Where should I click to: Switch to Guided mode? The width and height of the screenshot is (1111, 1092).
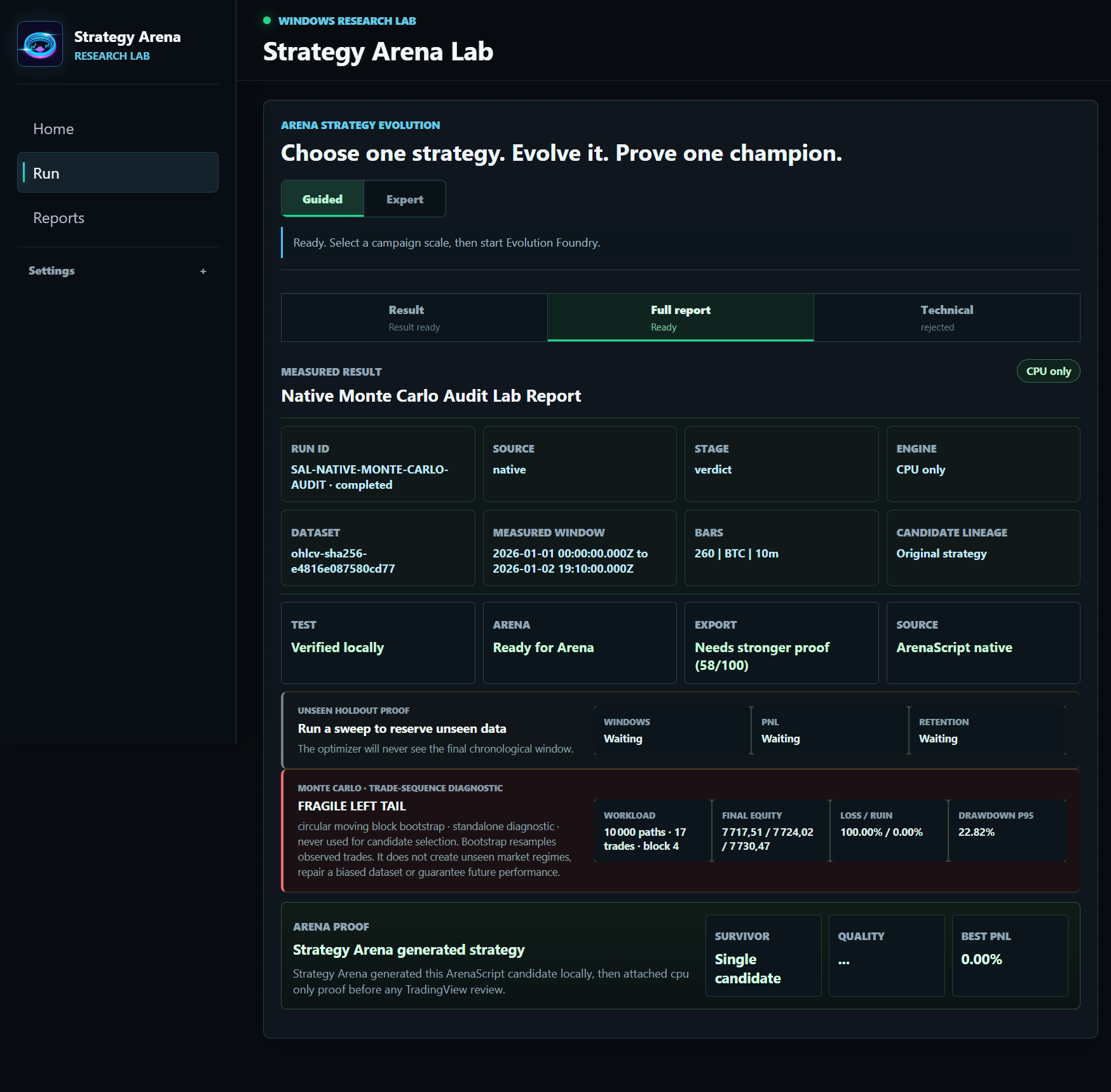tap(322, 199)
